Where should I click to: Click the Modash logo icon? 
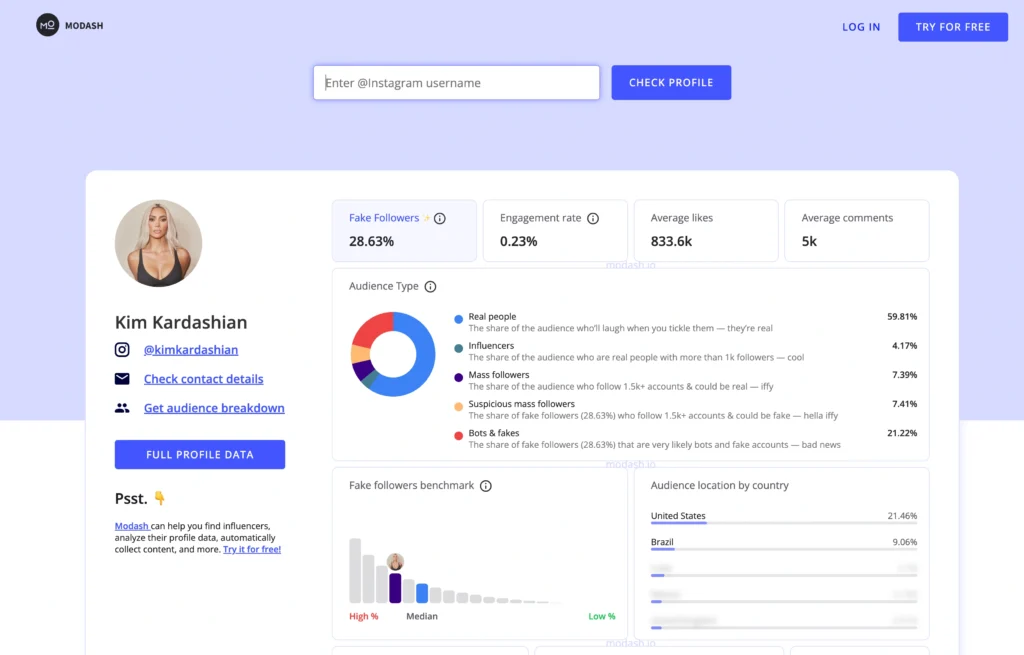pyautogui.click(x=48, y=24)
